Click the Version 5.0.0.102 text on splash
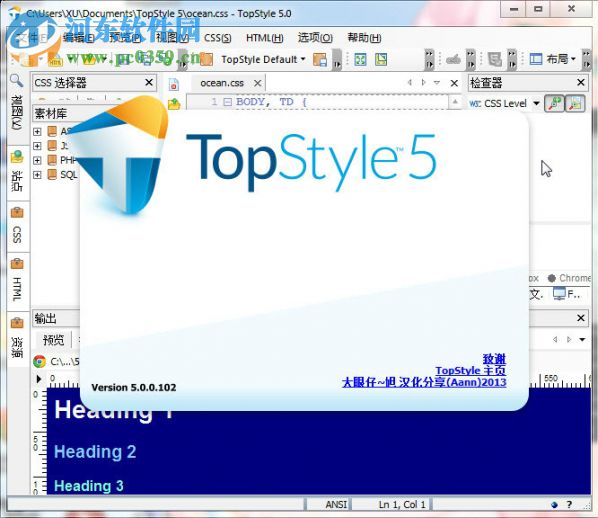The width and height of the screenshot is (598, 518). 134,388
